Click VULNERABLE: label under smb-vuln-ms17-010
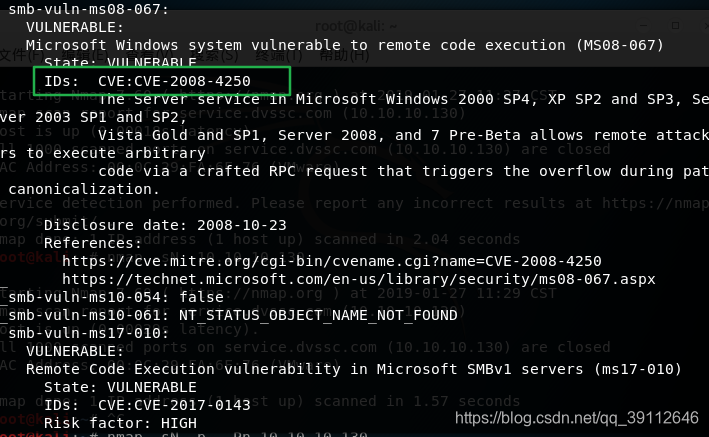Viewport: 709px width, 437px height. (x=75, y=352)
